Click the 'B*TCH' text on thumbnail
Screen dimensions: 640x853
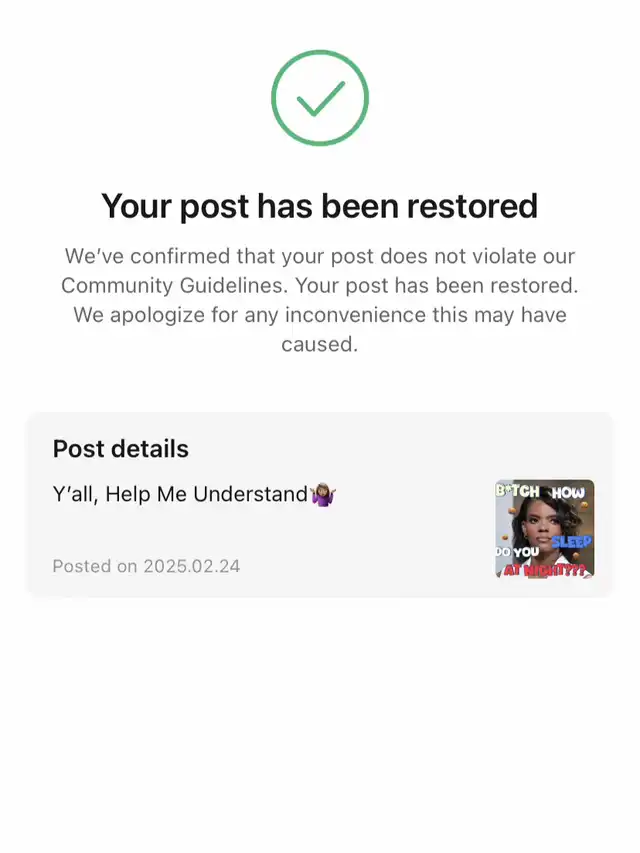pyautogui.click(x=517, y=491)
